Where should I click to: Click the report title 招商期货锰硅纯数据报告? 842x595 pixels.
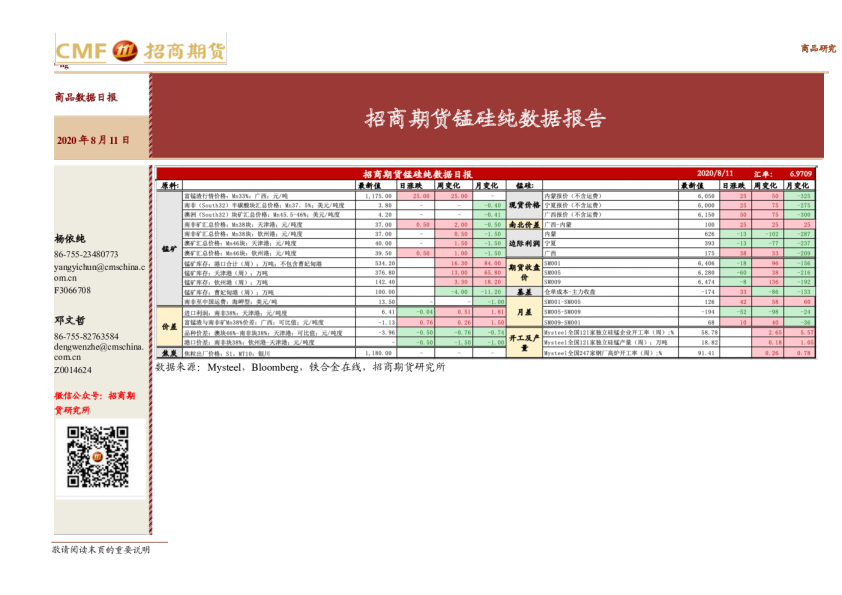[x=485, y=119]
